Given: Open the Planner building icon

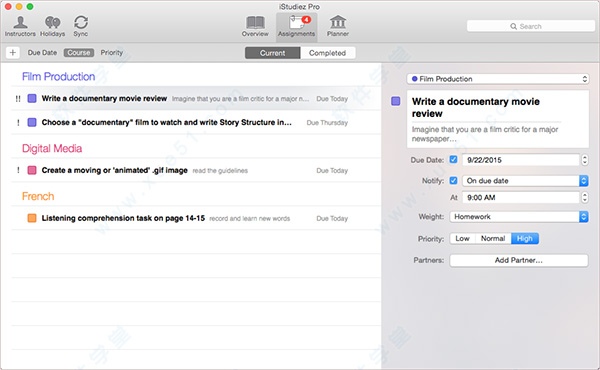Looking at the screenshot, I should click(338, 26).
